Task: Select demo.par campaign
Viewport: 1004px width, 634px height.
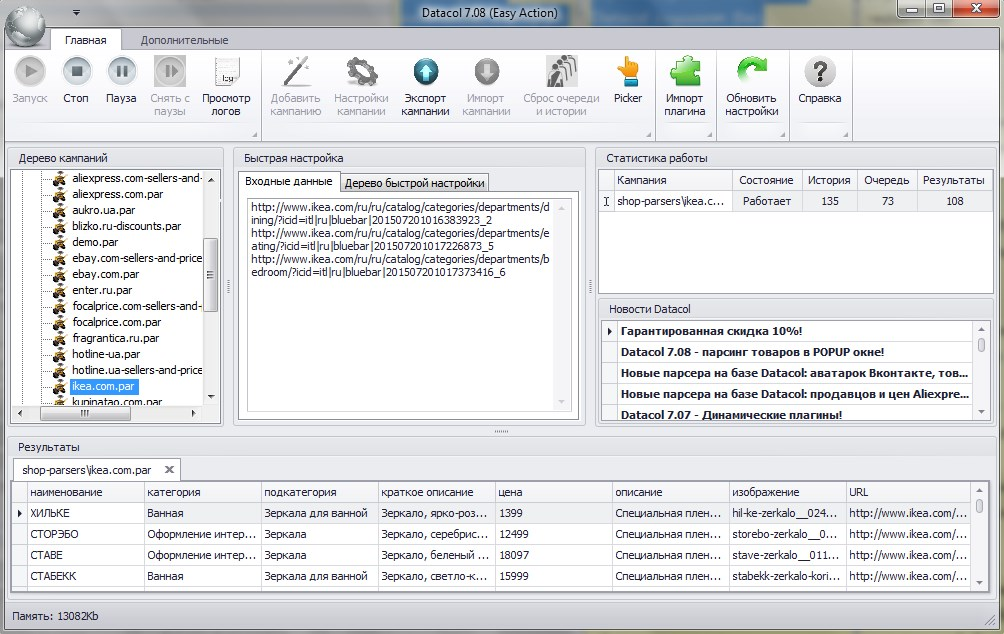Action: 95,241
